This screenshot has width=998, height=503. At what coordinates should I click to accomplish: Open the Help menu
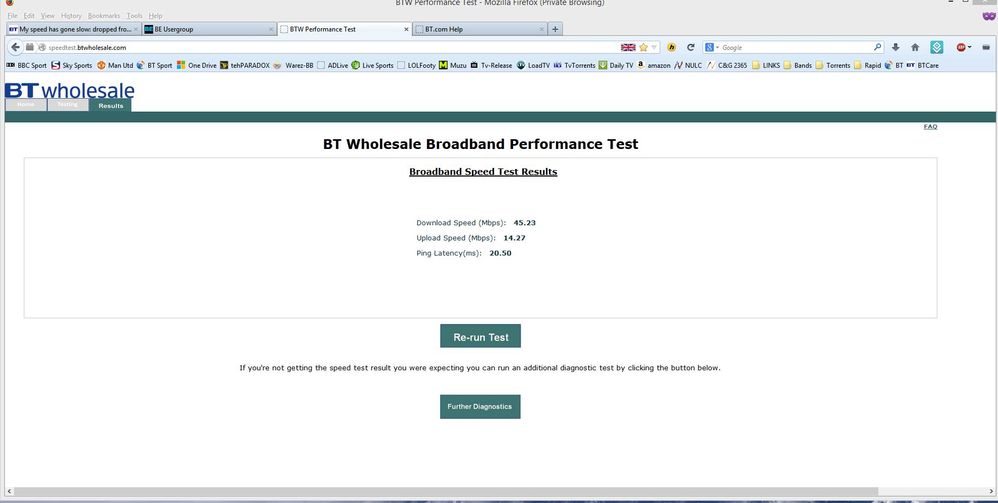point(155,15)
